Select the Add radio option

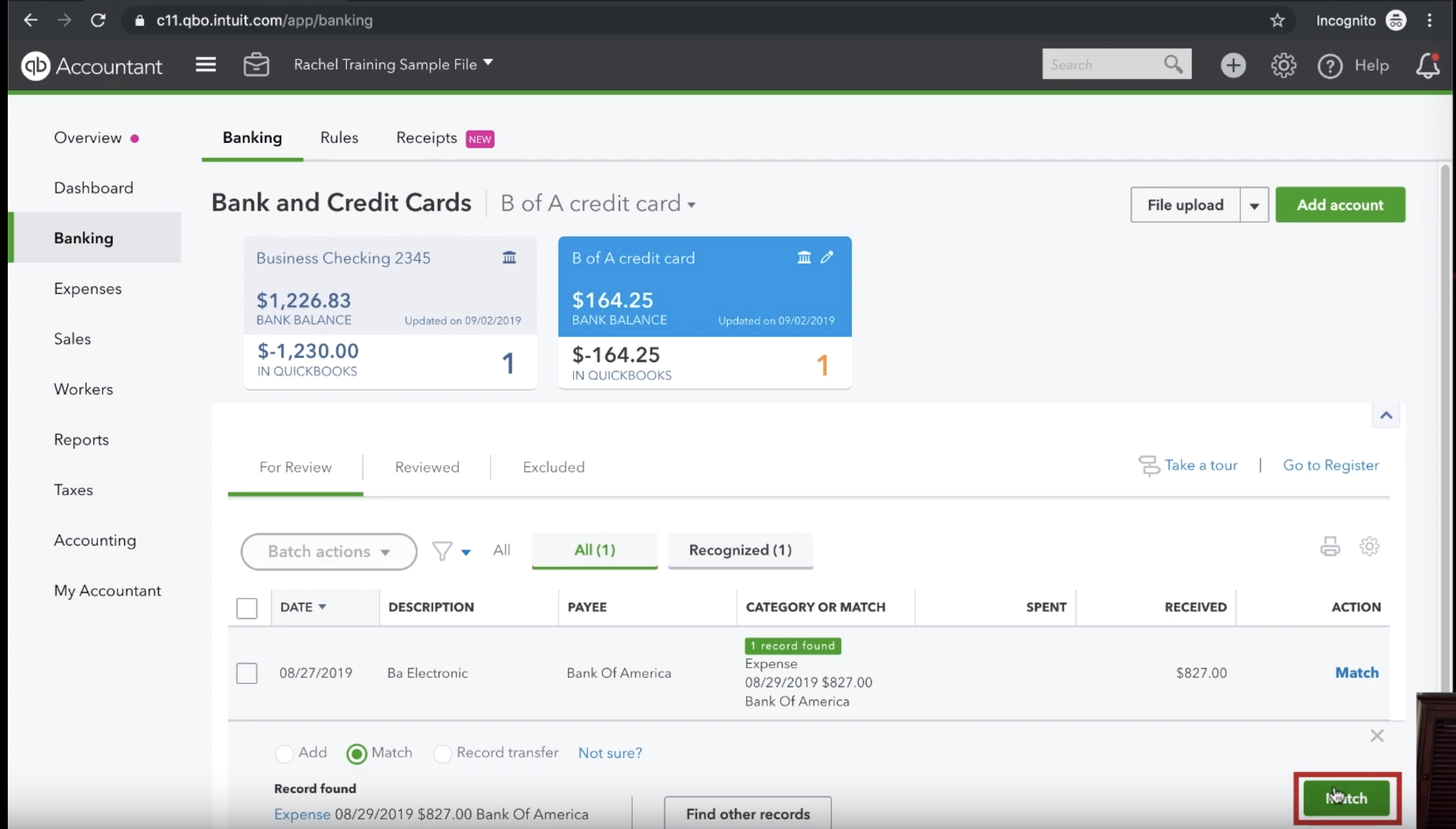[284, 753]
